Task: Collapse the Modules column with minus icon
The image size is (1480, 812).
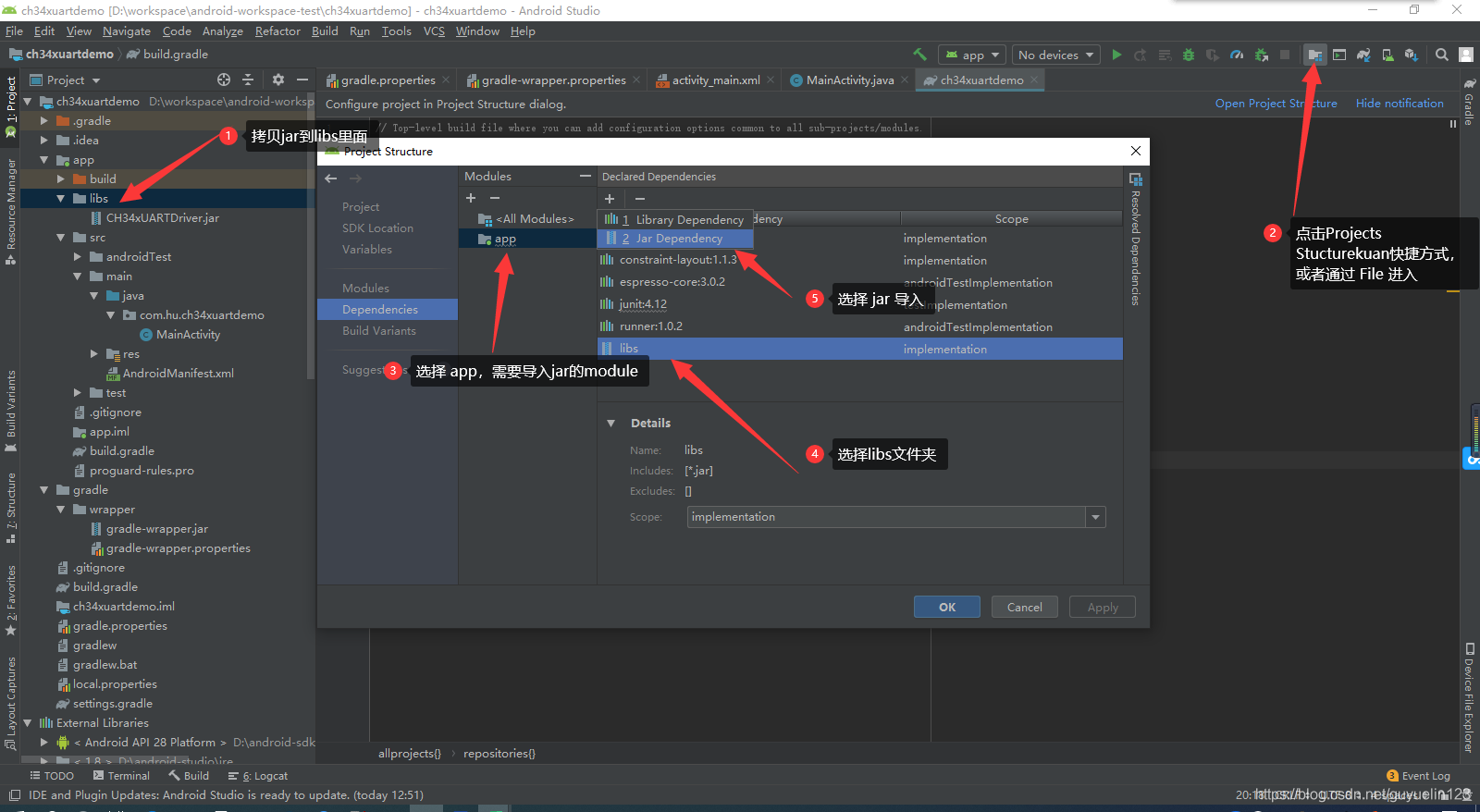Action: 585,176
